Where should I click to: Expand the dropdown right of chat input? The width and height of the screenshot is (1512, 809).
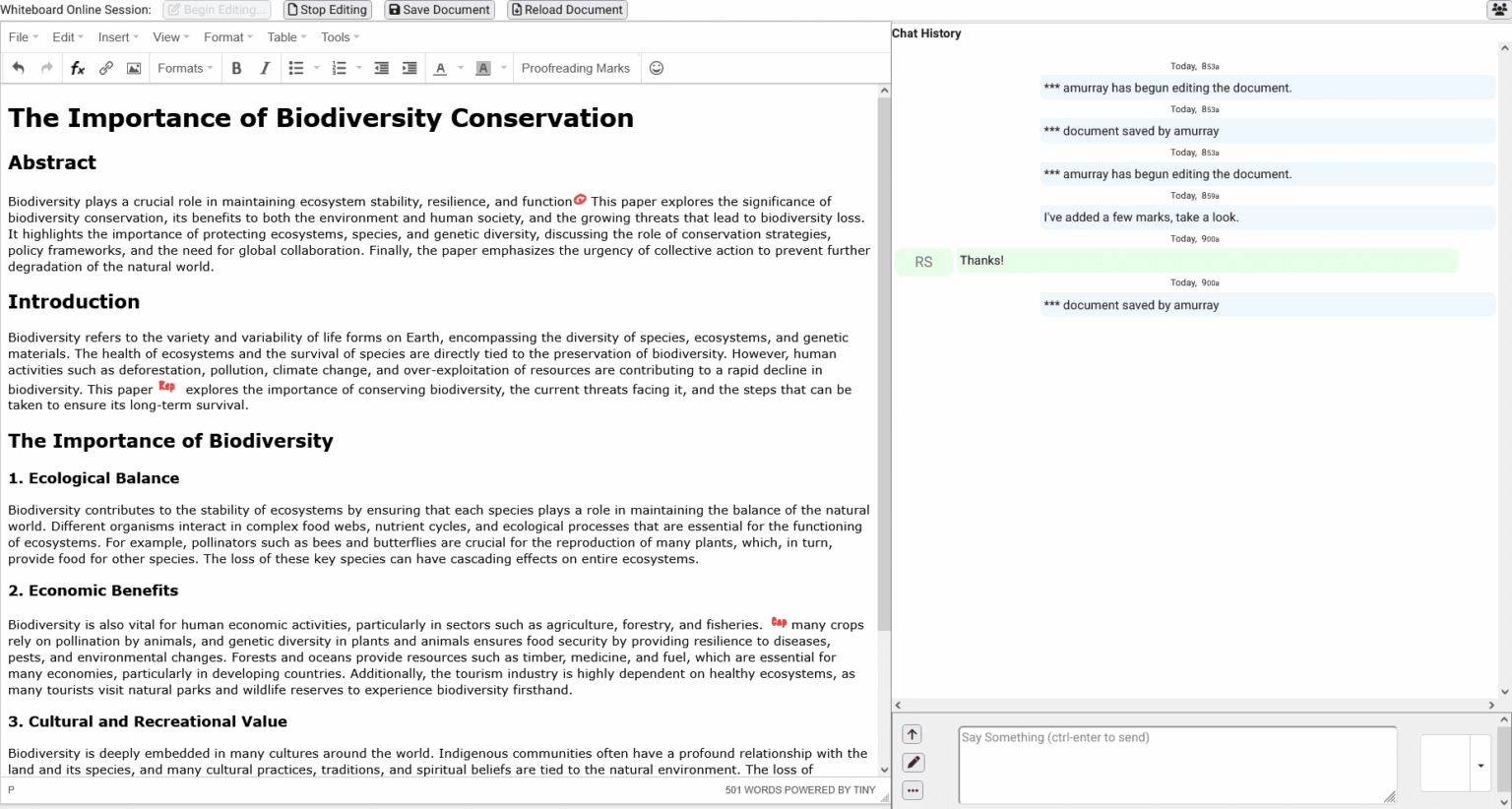pyautogui.click(x=1480, y=765)
